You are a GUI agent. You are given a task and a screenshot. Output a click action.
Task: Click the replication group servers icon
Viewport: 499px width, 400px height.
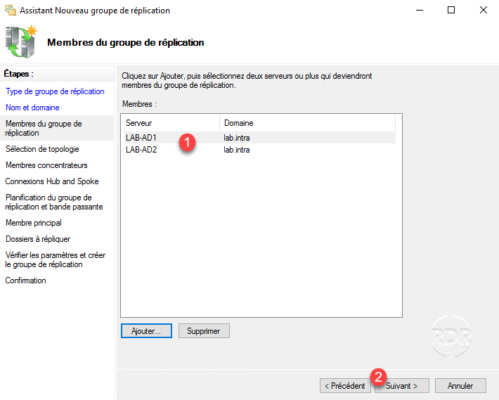pyautogui.click(x=21, y=42)
